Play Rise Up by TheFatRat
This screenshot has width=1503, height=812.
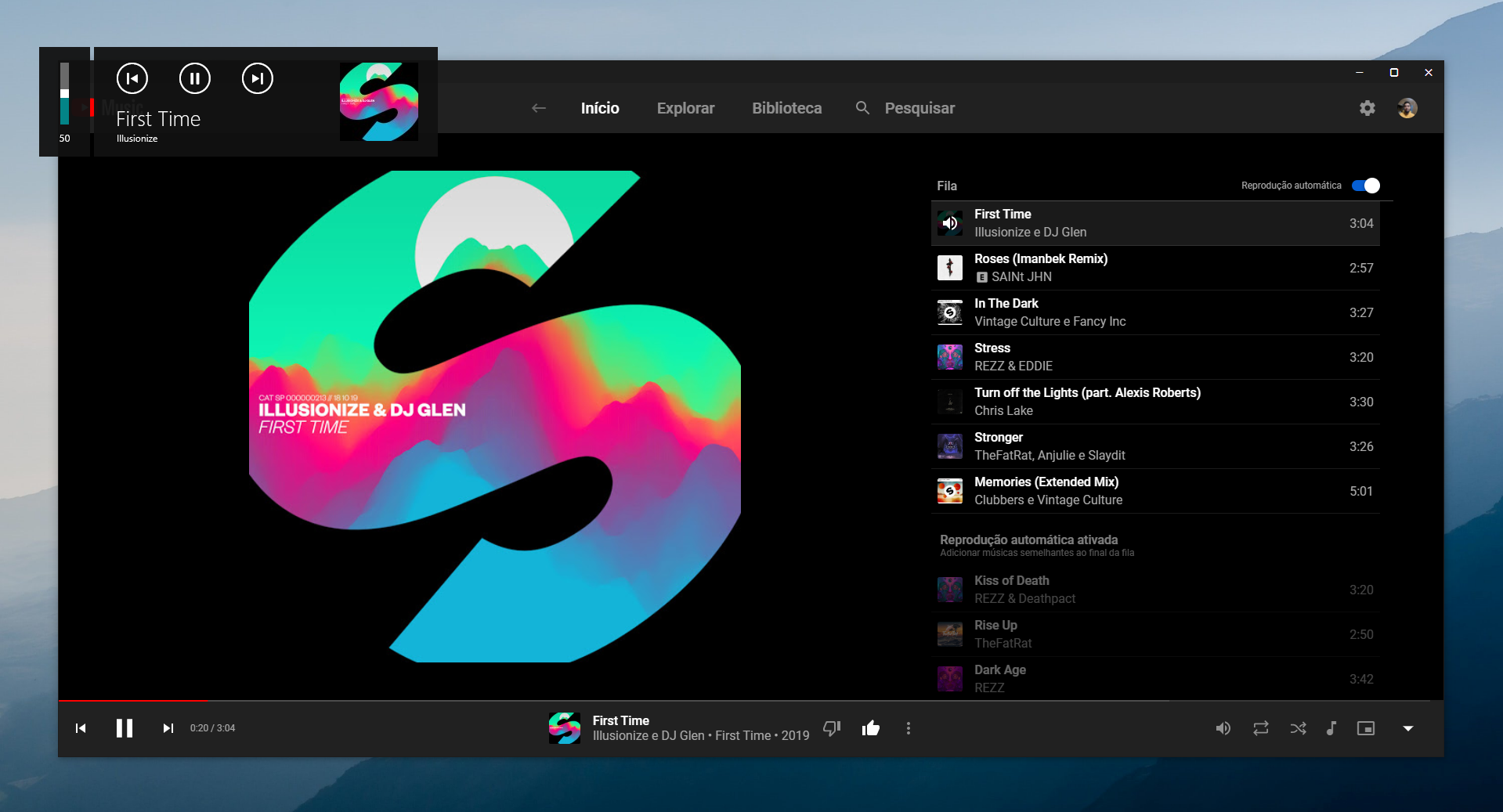click(x=1155, y=634)
